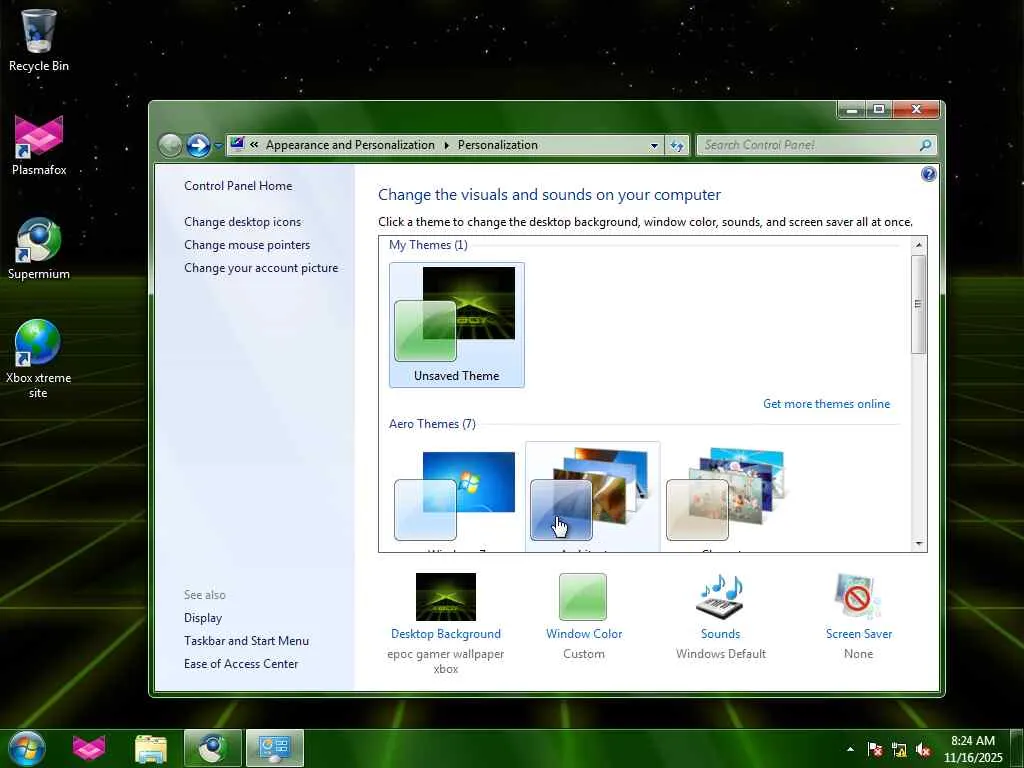
Task: Click the themes list scrollbar thumb
Action: [x=918, y=304]
